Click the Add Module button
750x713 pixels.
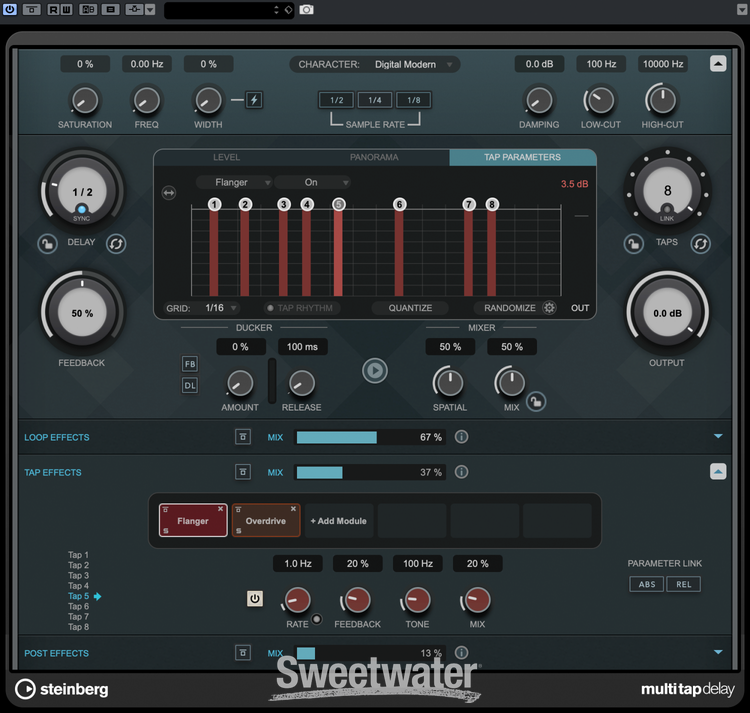point(338,521)
